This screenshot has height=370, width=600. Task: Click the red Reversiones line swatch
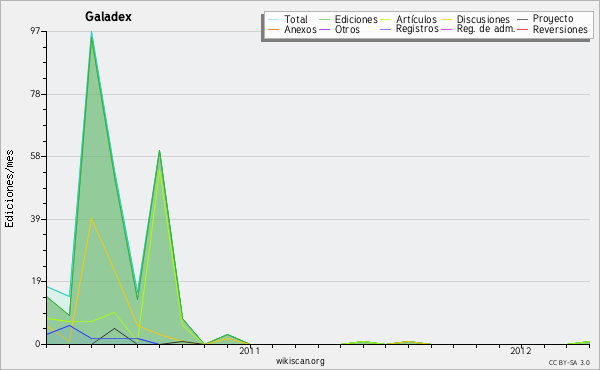pos(522,29)
